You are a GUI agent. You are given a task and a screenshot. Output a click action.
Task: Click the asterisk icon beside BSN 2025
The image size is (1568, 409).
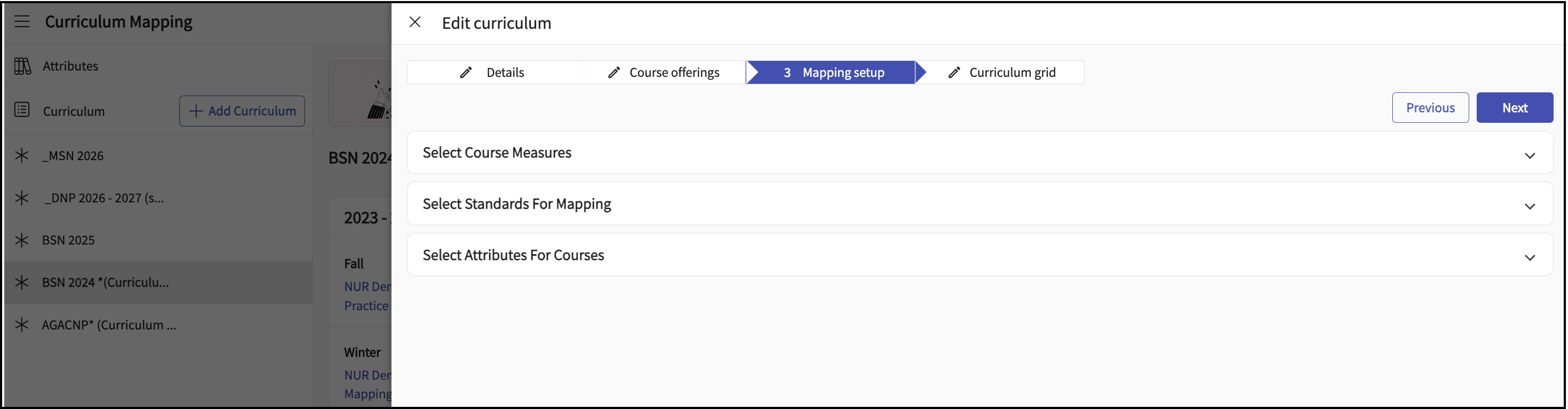[x=22, y=240]
